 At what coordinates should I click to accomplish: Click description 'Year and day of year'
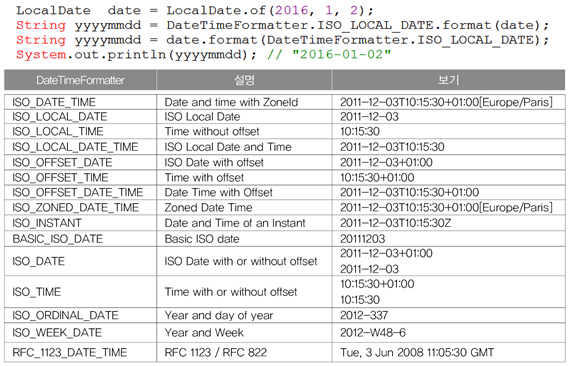(219, 315)
